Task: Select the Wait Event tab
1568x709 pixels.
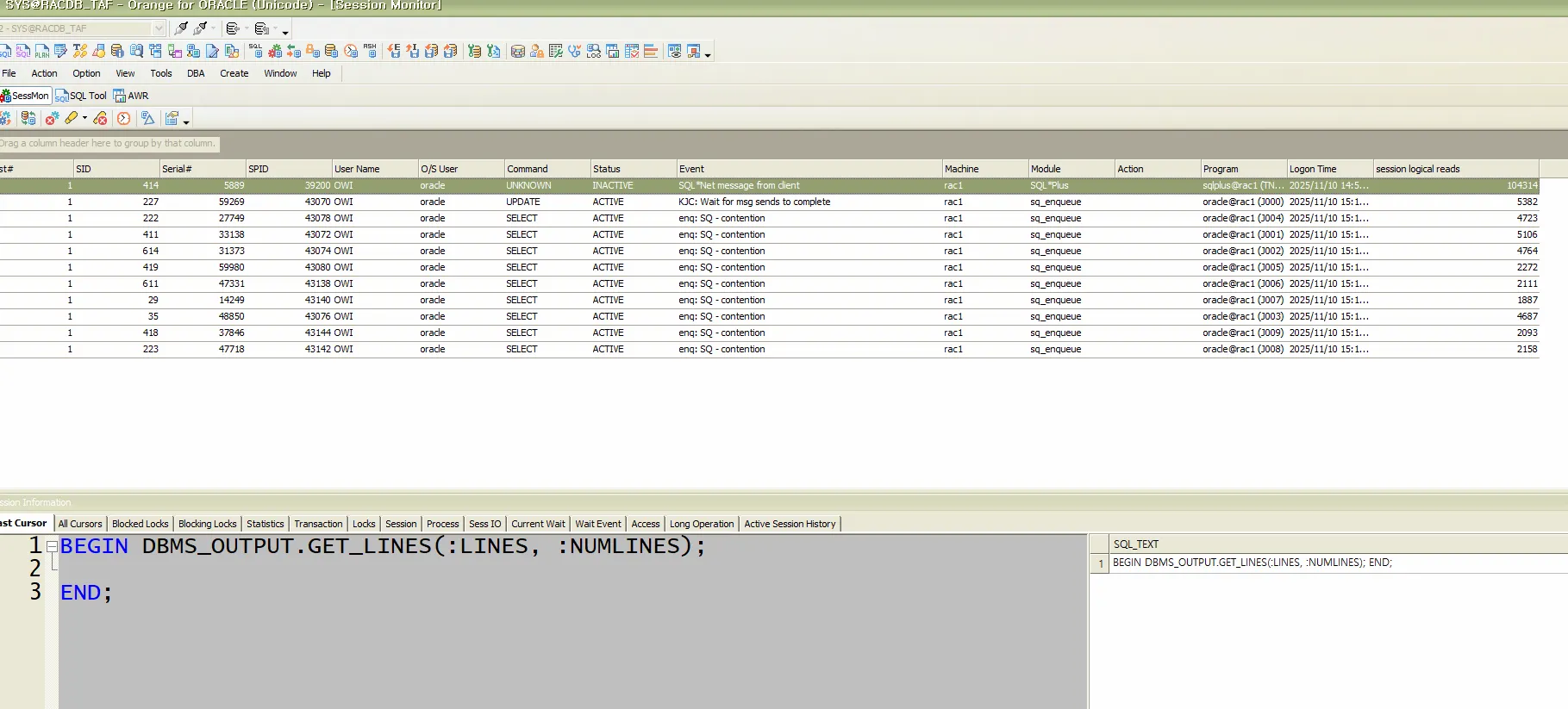Action: [598, 524]
